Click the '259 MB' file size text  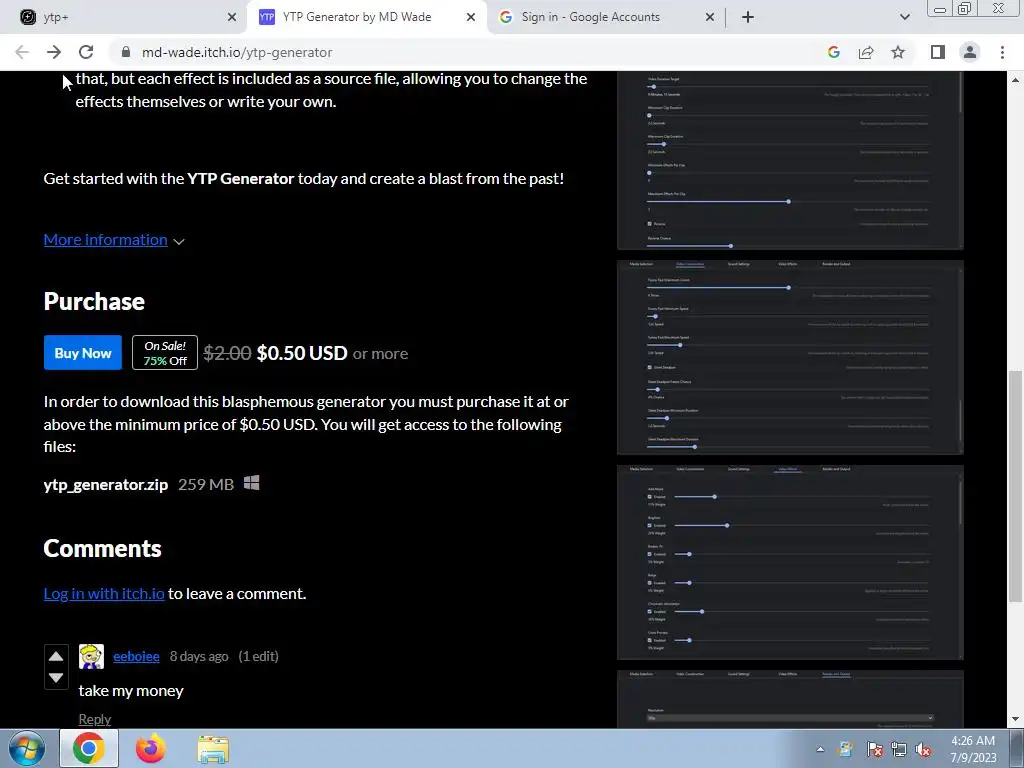206,484
